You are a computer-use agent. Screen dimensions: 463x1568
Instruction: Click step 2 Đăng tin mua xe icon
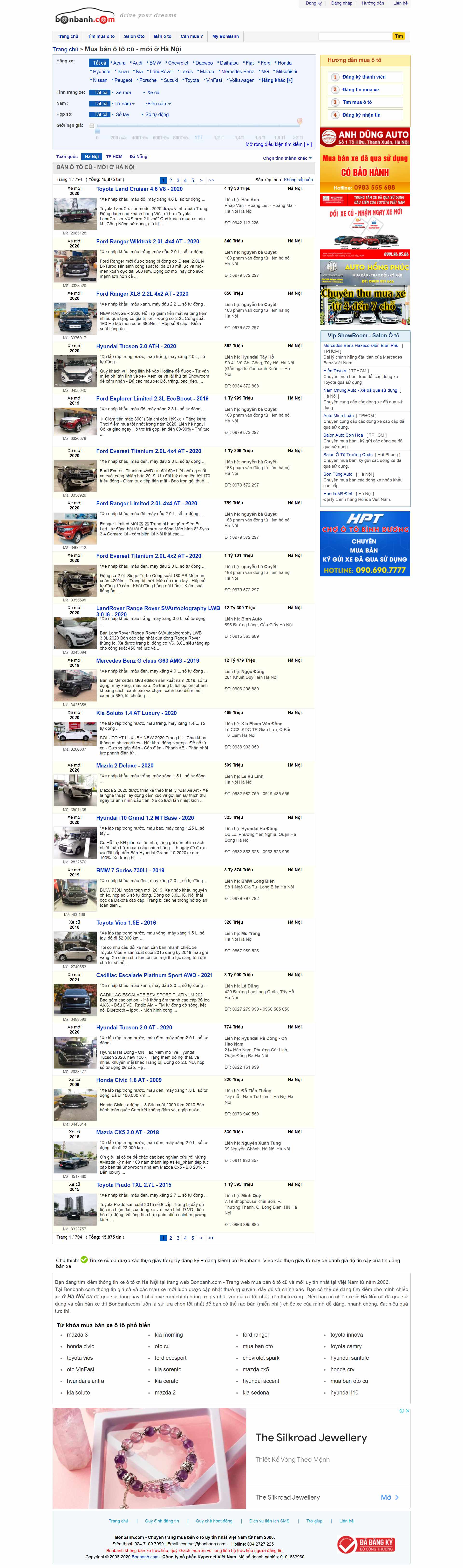click(334, 89)
